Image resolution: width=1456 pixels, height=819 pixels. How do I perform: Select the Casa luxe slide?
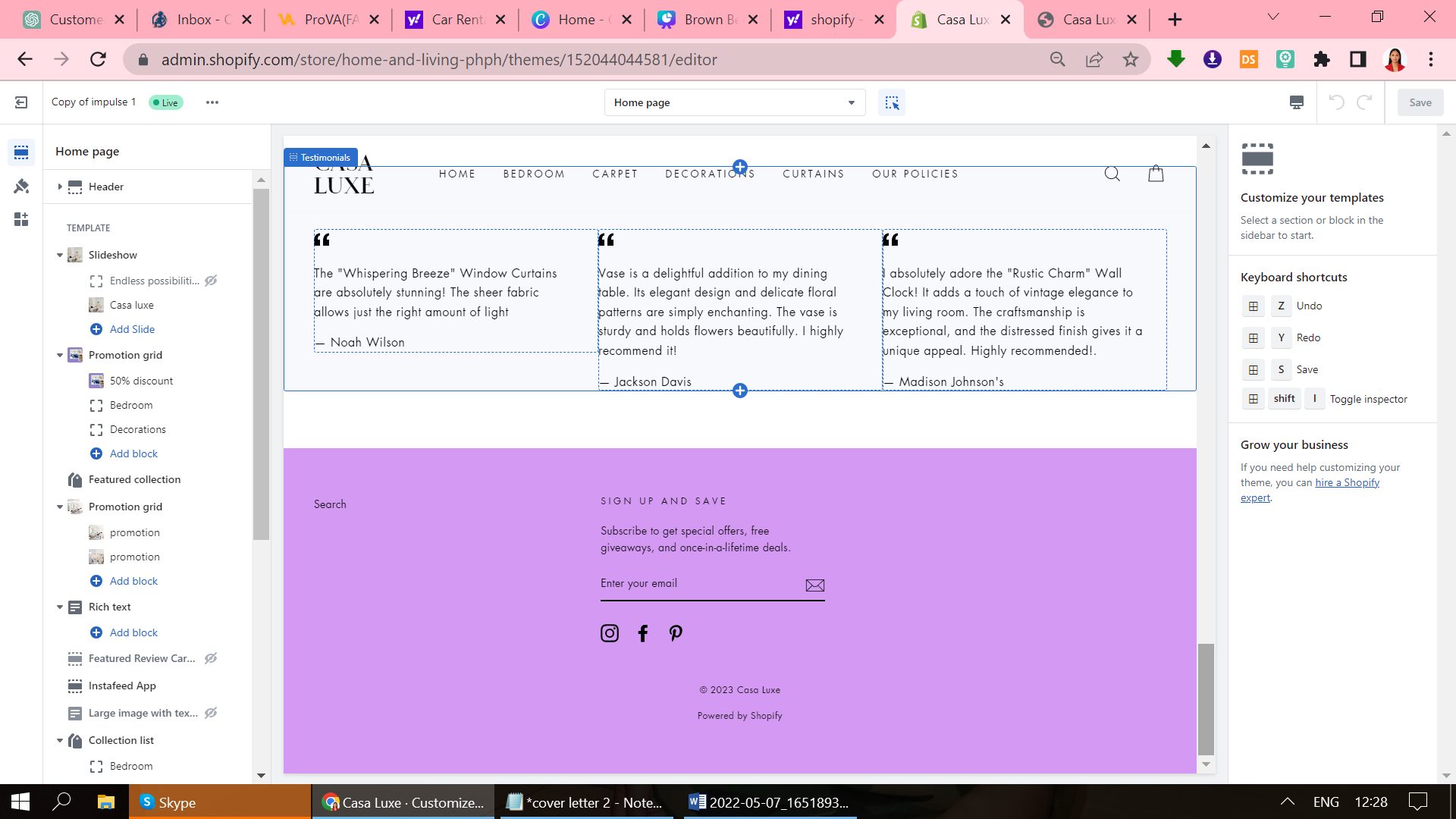point(131,305)
